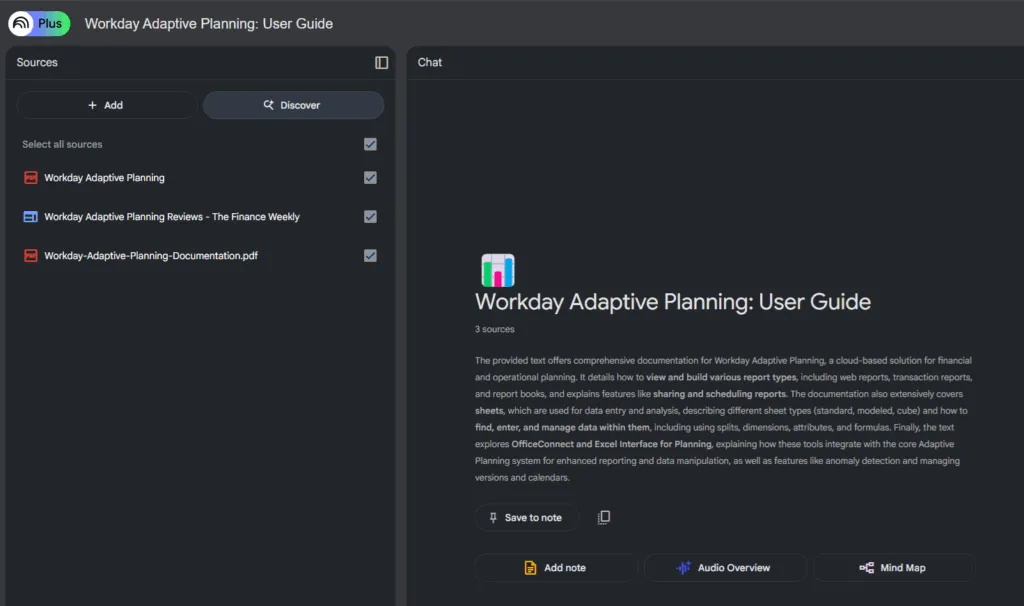Click the copy icon next to Save to note
This screenshot has width=1024, height=606.
coord(603,517)
